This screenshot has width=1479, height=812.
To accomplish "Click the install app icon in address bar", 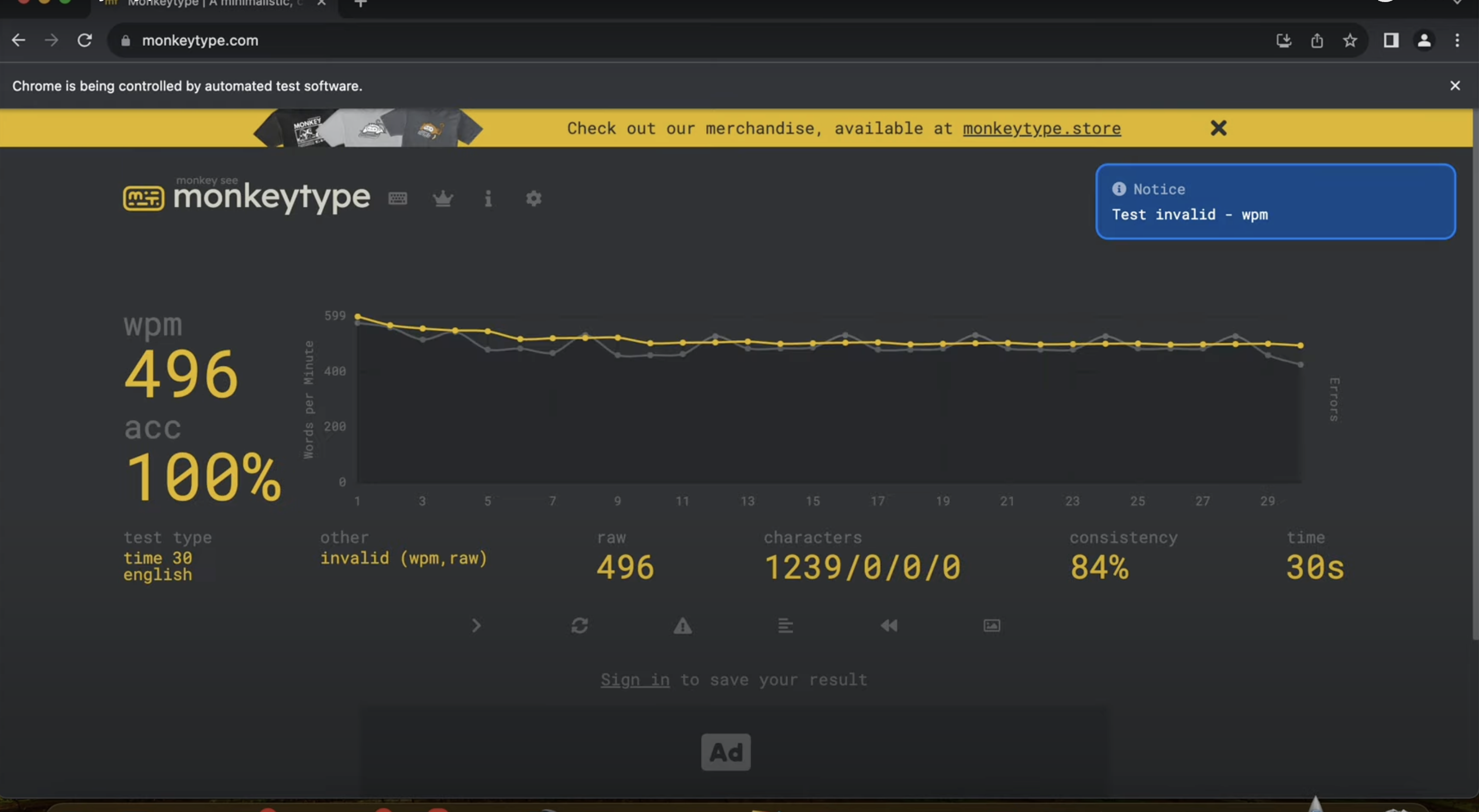I will coord(1284,40).
